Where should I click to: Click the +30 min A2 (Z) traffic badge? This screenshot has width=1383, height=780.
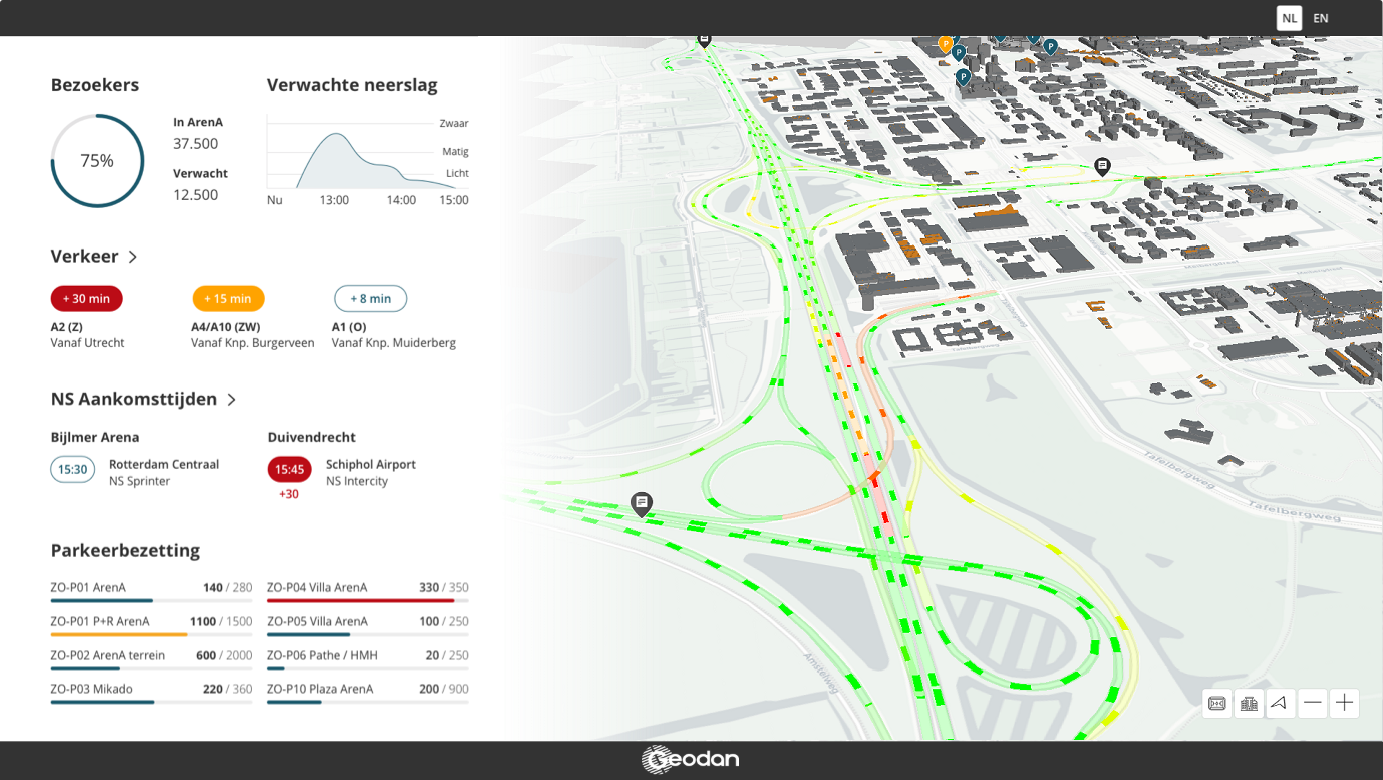pyautogui.click(x=86, y=298)
